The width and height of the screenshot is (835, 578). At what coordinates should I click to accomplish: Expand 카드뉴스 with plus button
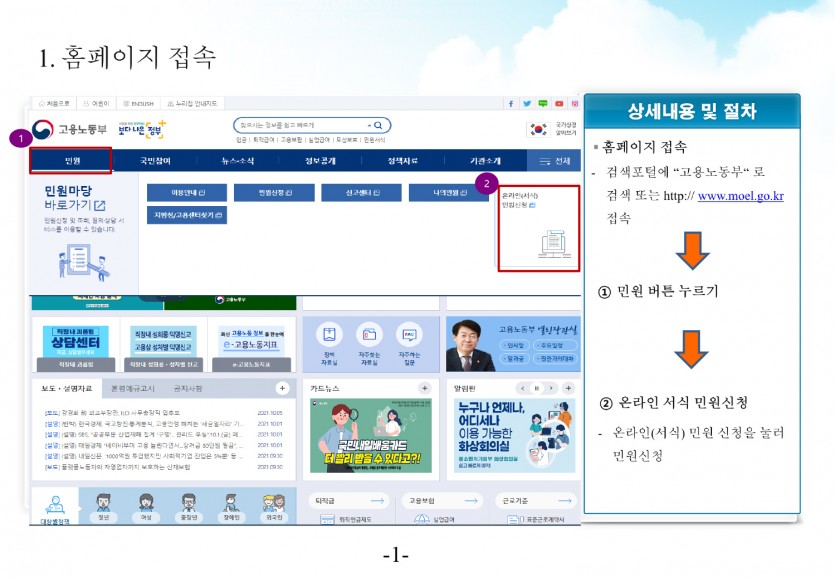424,388
